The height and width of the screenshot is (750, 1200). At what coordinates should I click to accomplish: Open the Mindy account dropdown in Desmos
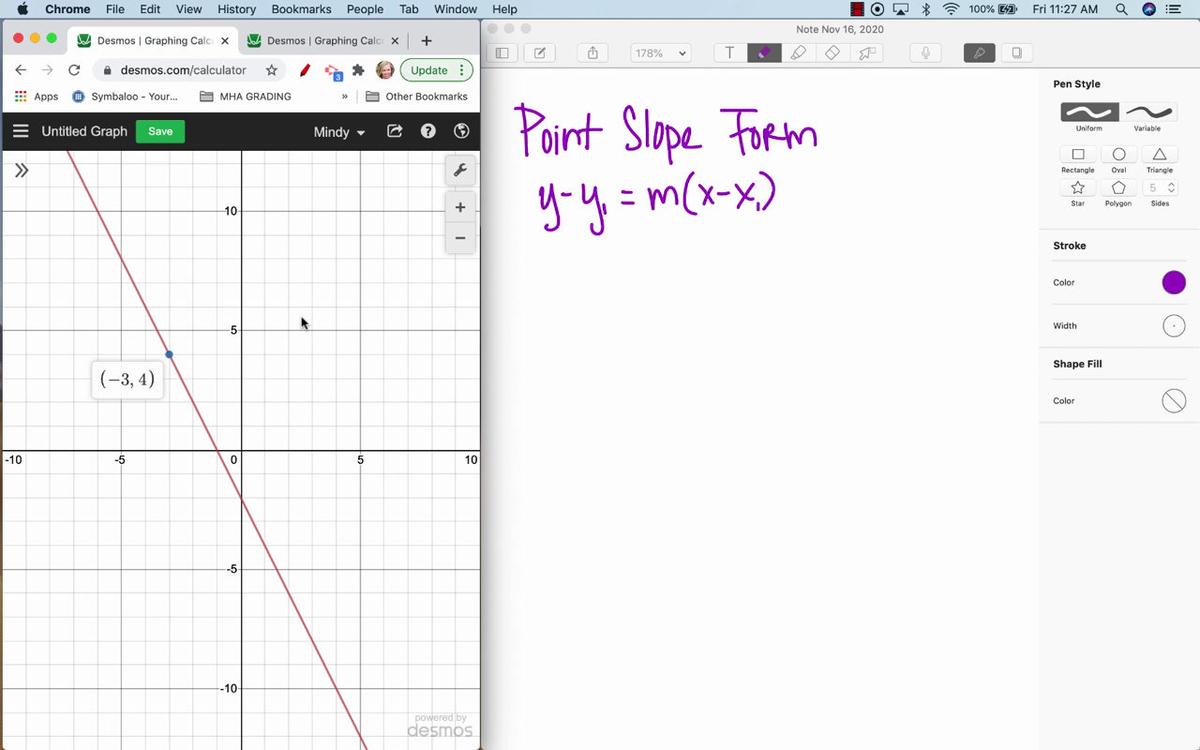click(x=338, y=131)
